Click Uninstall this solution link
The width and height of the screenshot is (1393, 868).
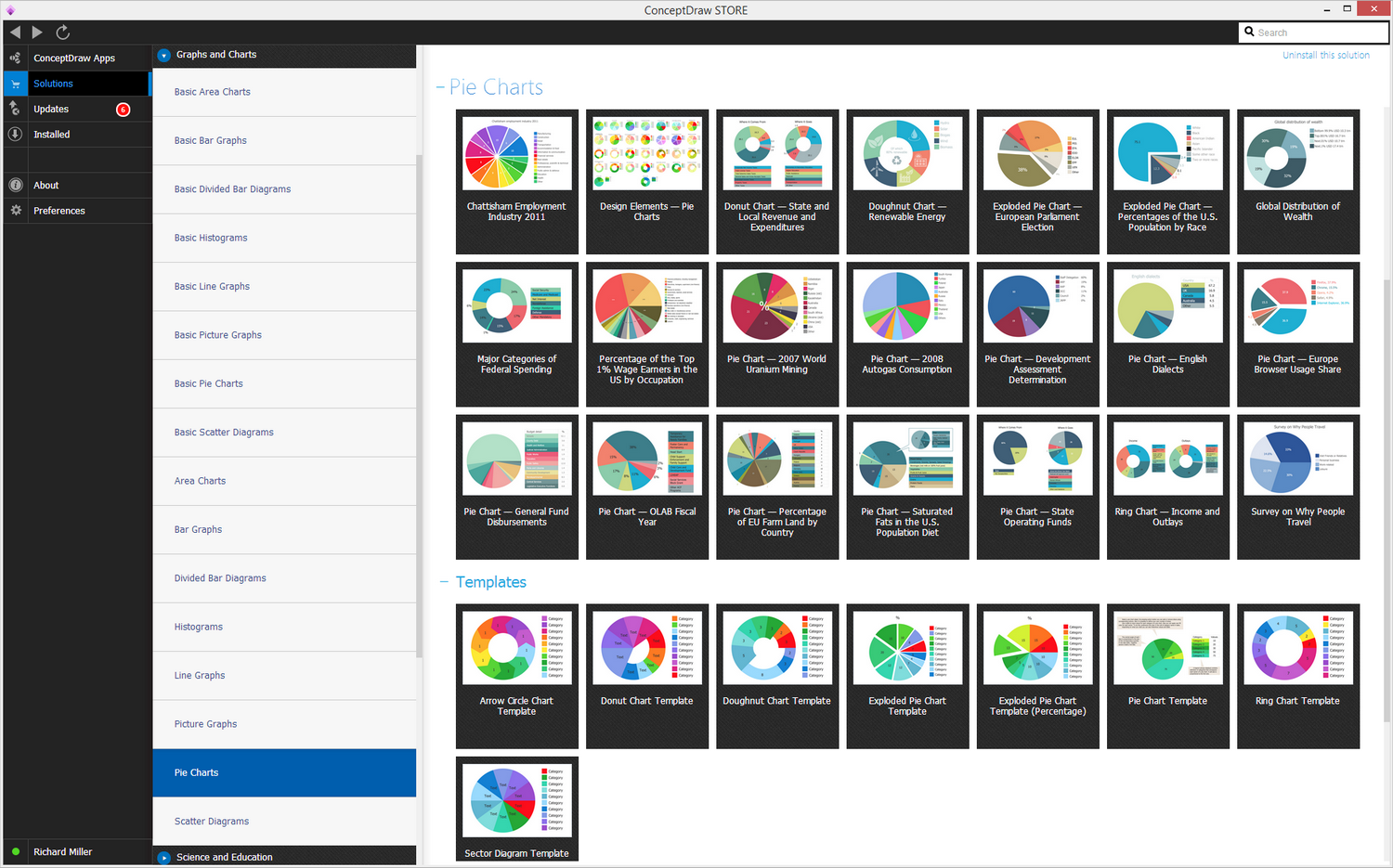(1326, 56)
